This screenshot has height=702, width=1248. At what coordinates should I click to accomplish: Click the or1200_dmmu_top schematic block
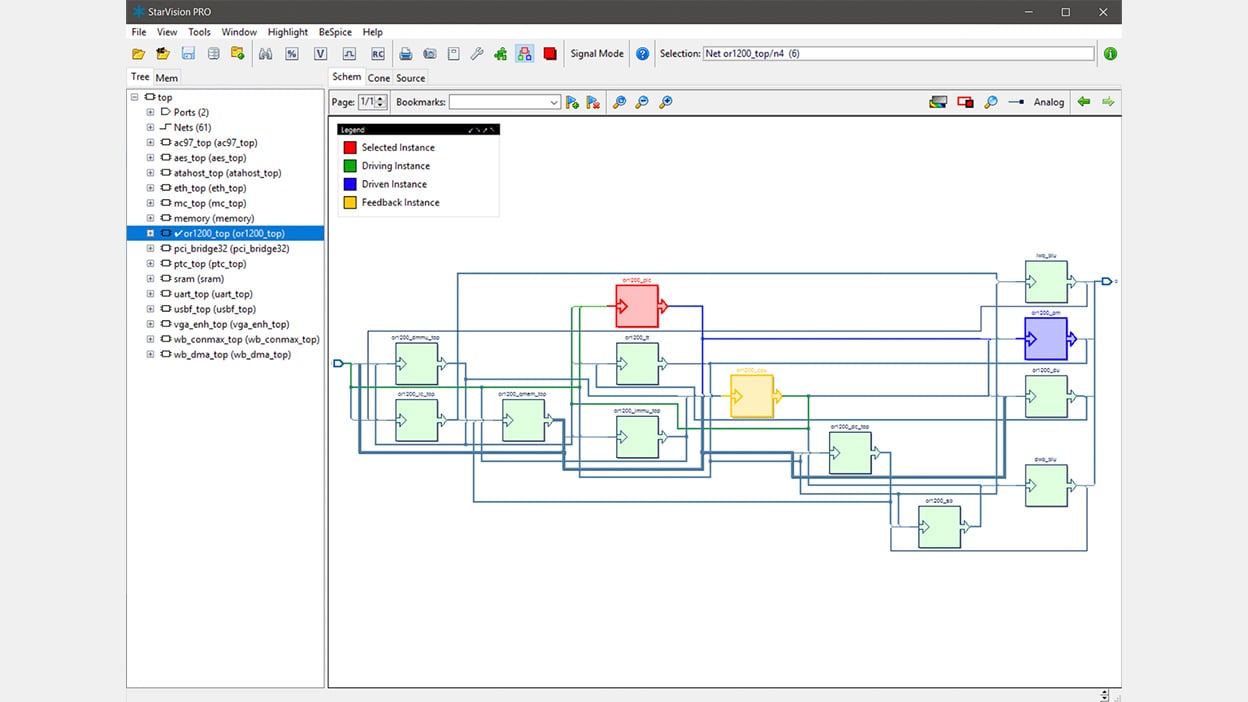(417, 364)
